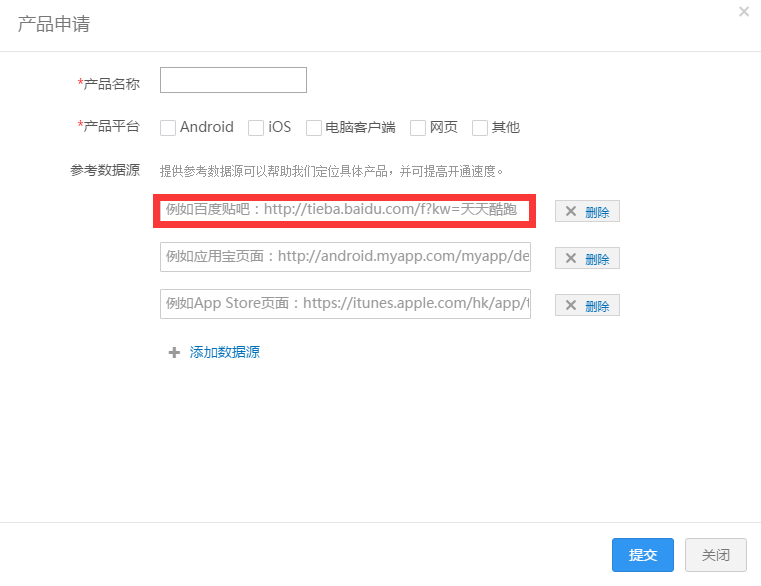Close the dialog with the top-right X icon
Viewport: 761px width, 586px height.
(743, 12)
